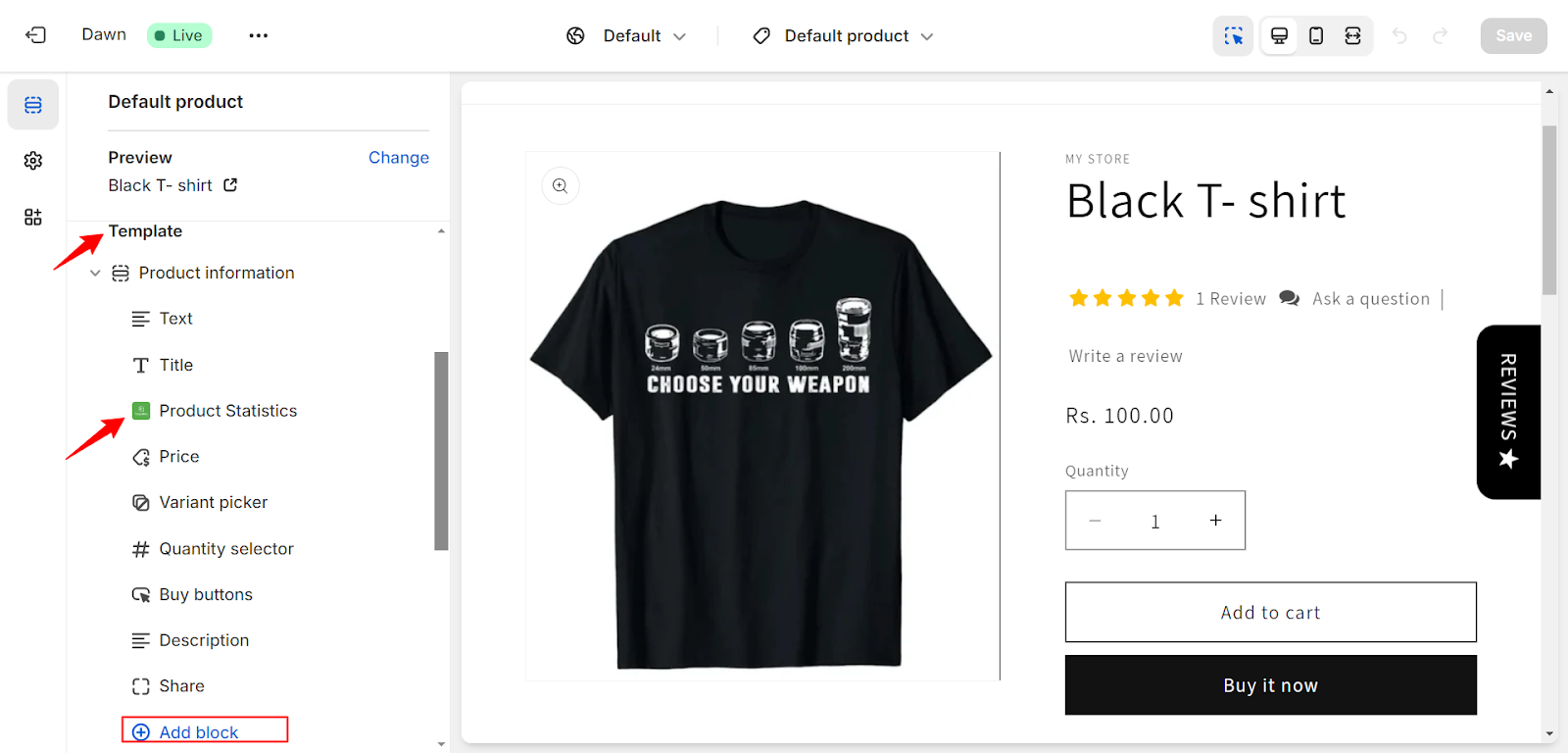Open the Sections panel in the sidebar

click(33, 105)
